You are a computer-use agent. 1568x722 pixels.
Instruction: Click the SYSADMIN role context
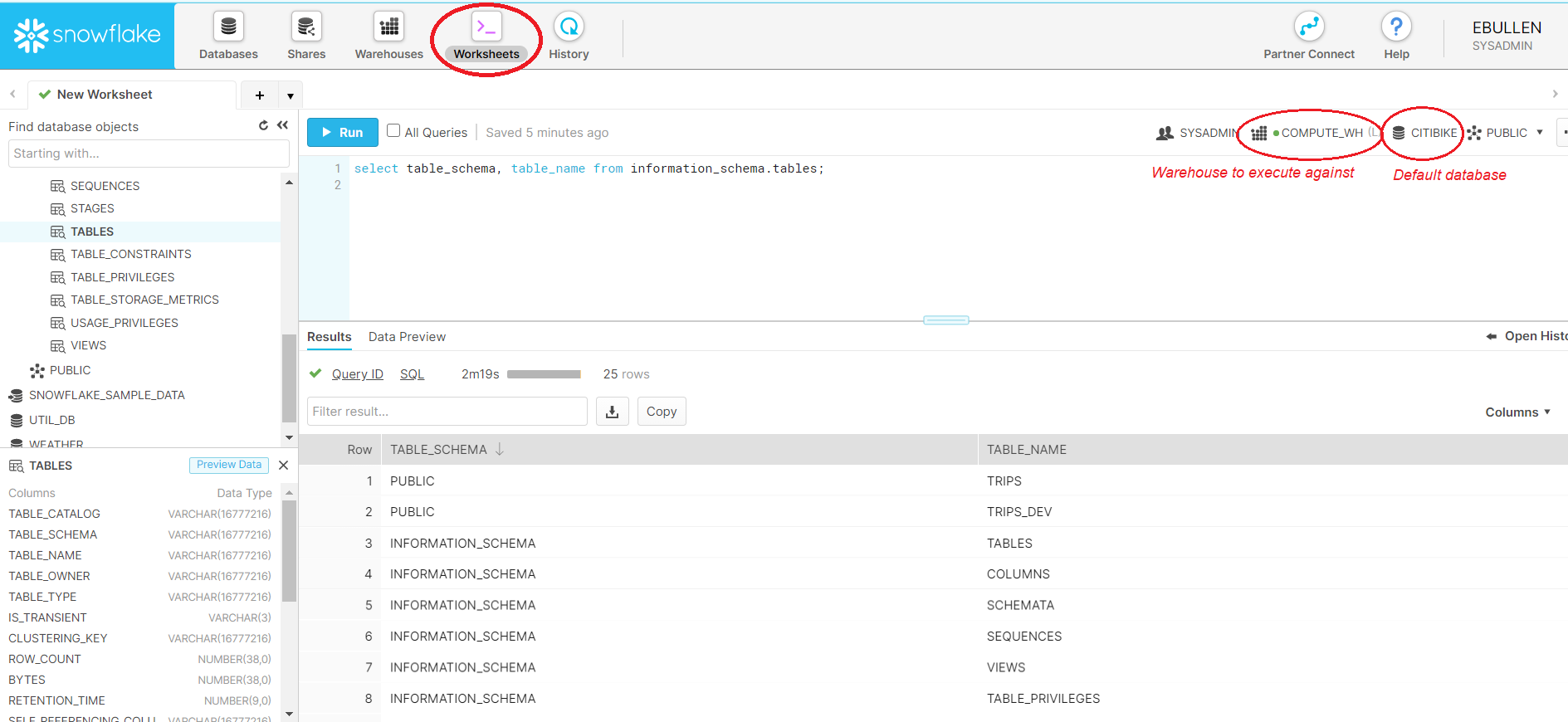[1198, 133]
